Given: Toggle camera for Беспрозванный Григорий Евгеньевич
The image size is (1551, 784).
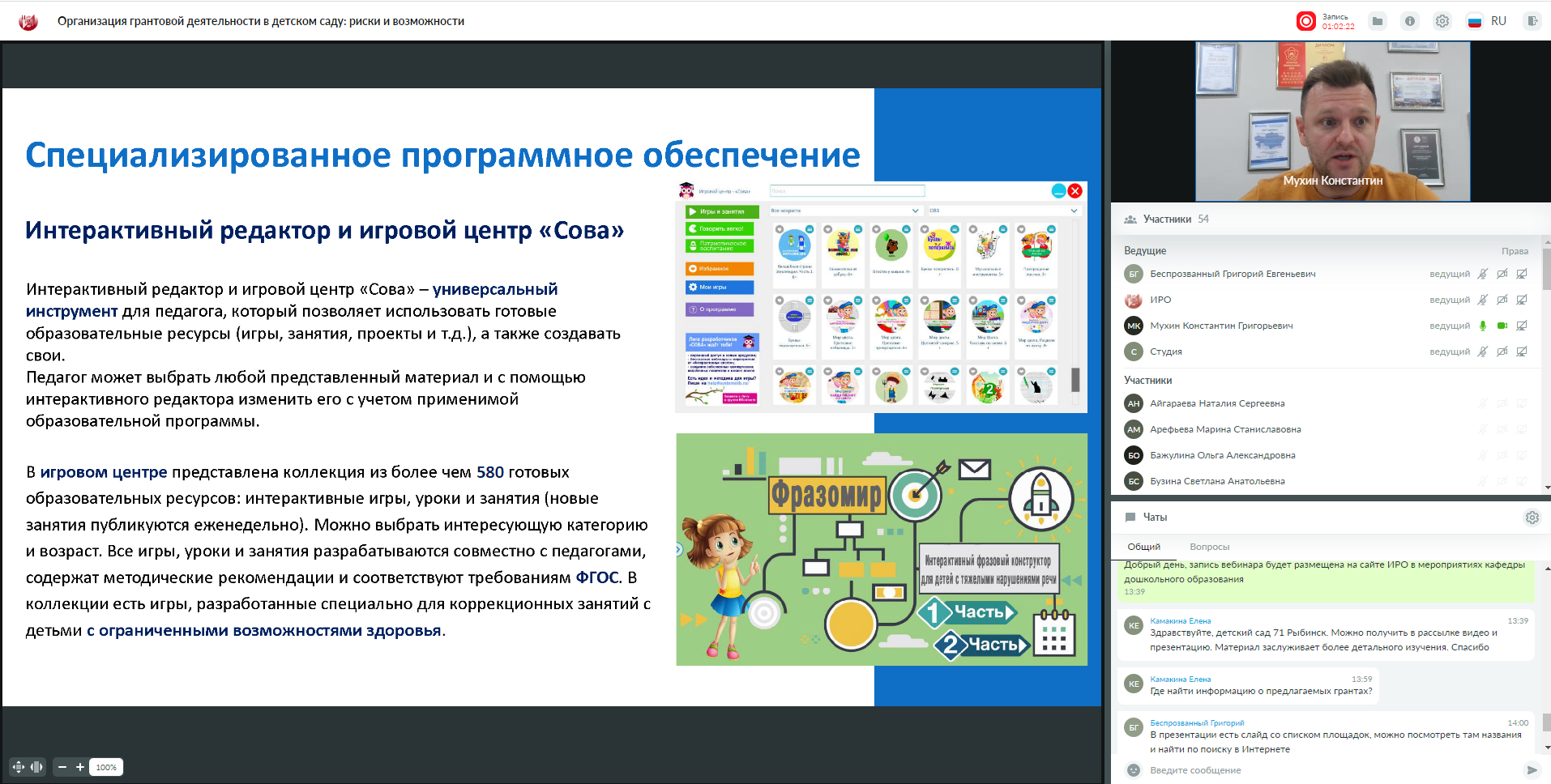Looking at the screenshot, I should 1502,274.
